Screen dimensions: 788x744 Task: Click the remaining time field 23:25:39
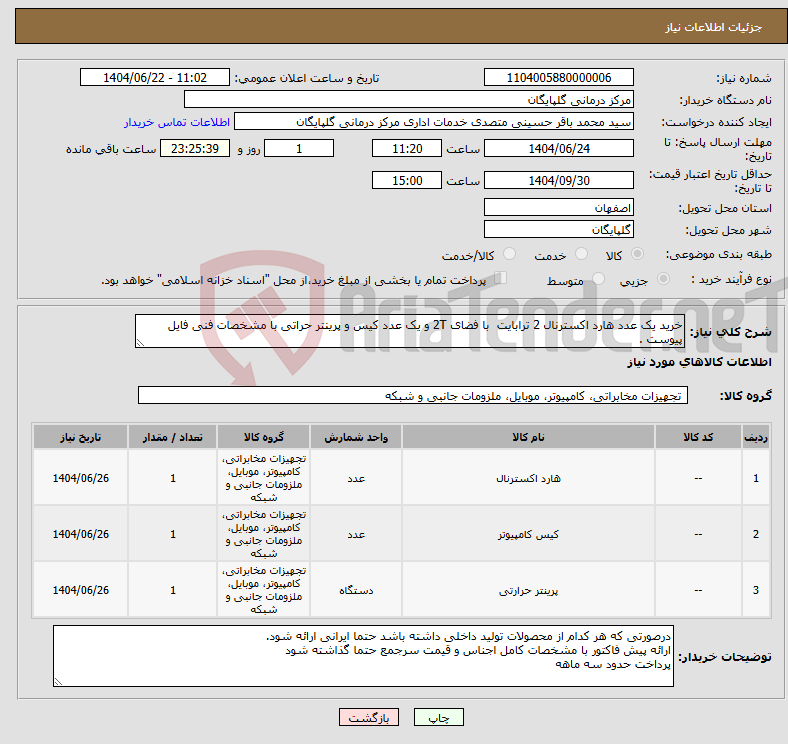[195, 148]
